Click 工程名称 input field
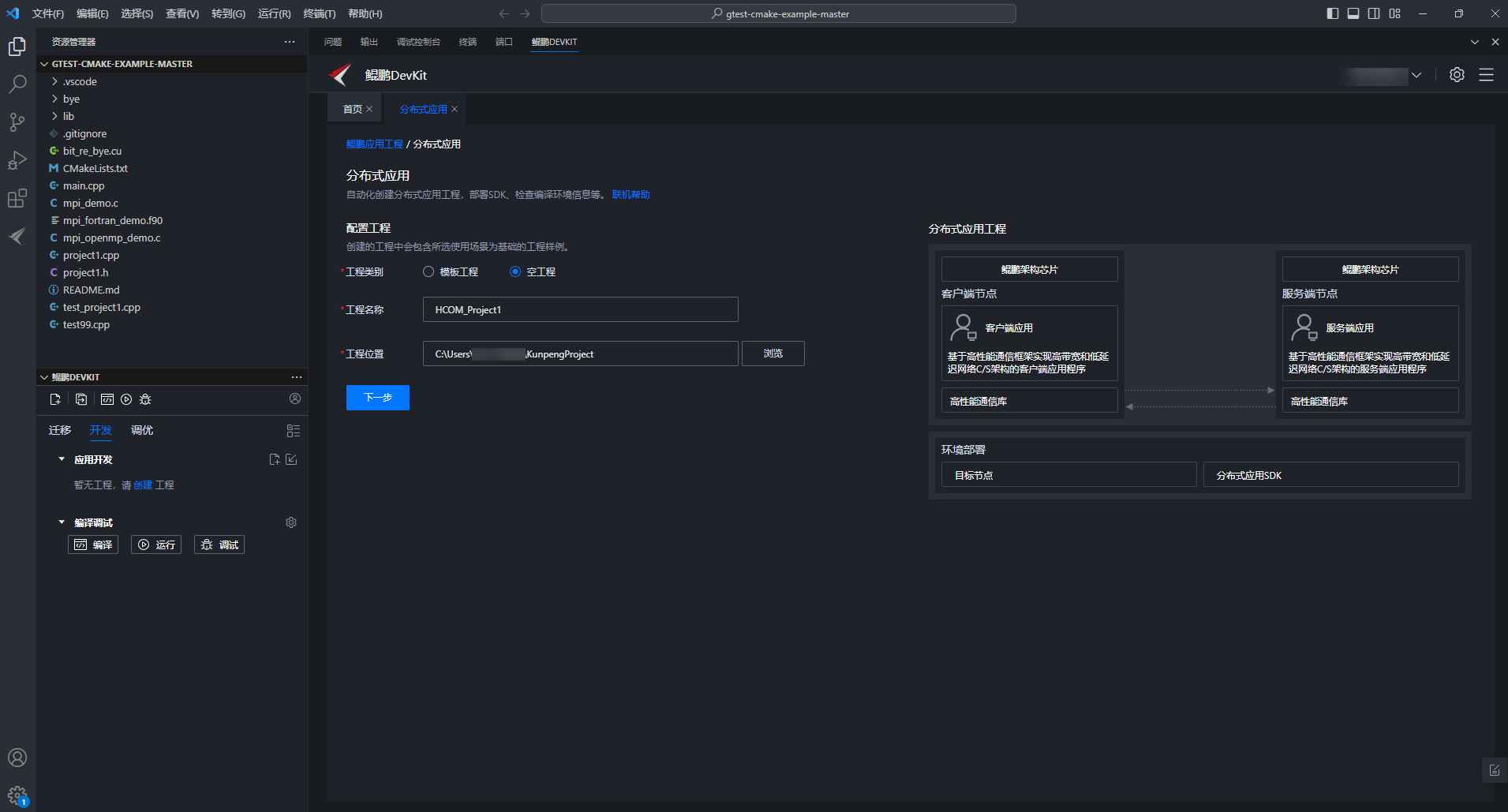 [x=581, y=309]
